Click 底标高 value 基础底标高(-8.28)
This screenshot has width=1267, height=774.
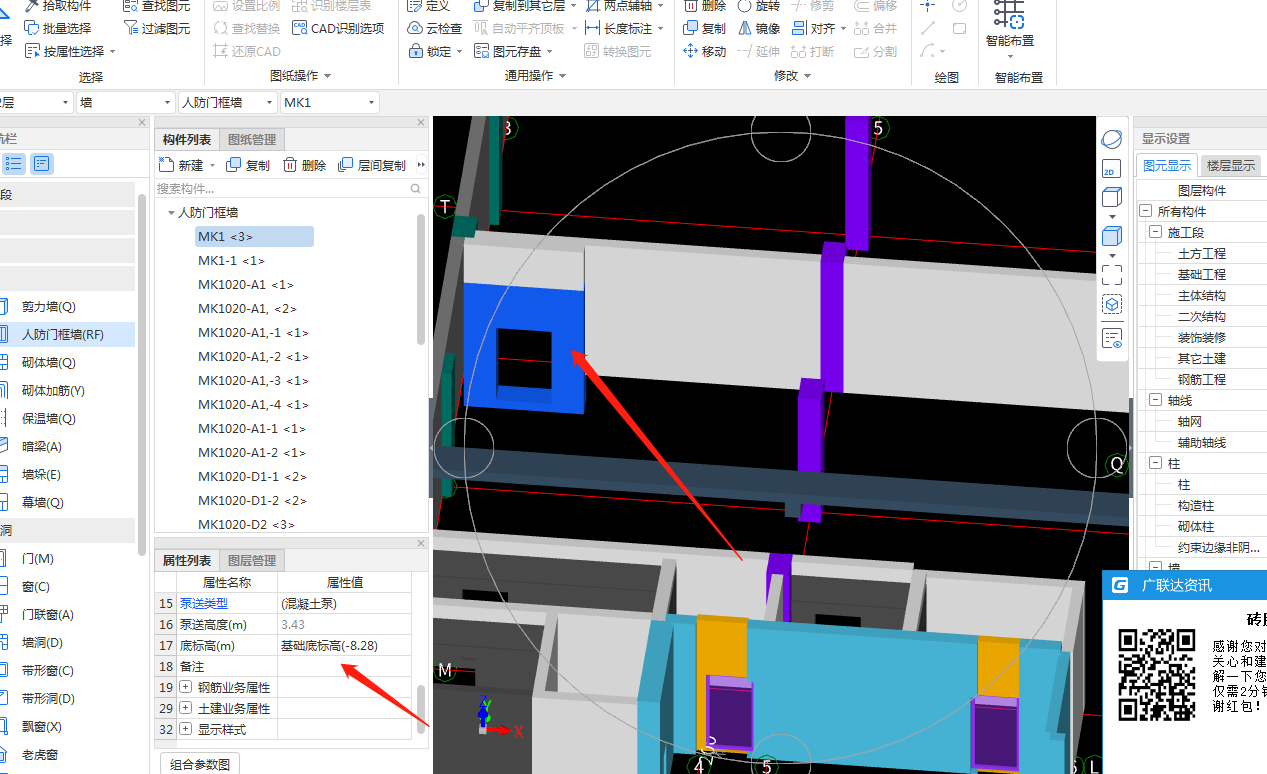(344, 645)
